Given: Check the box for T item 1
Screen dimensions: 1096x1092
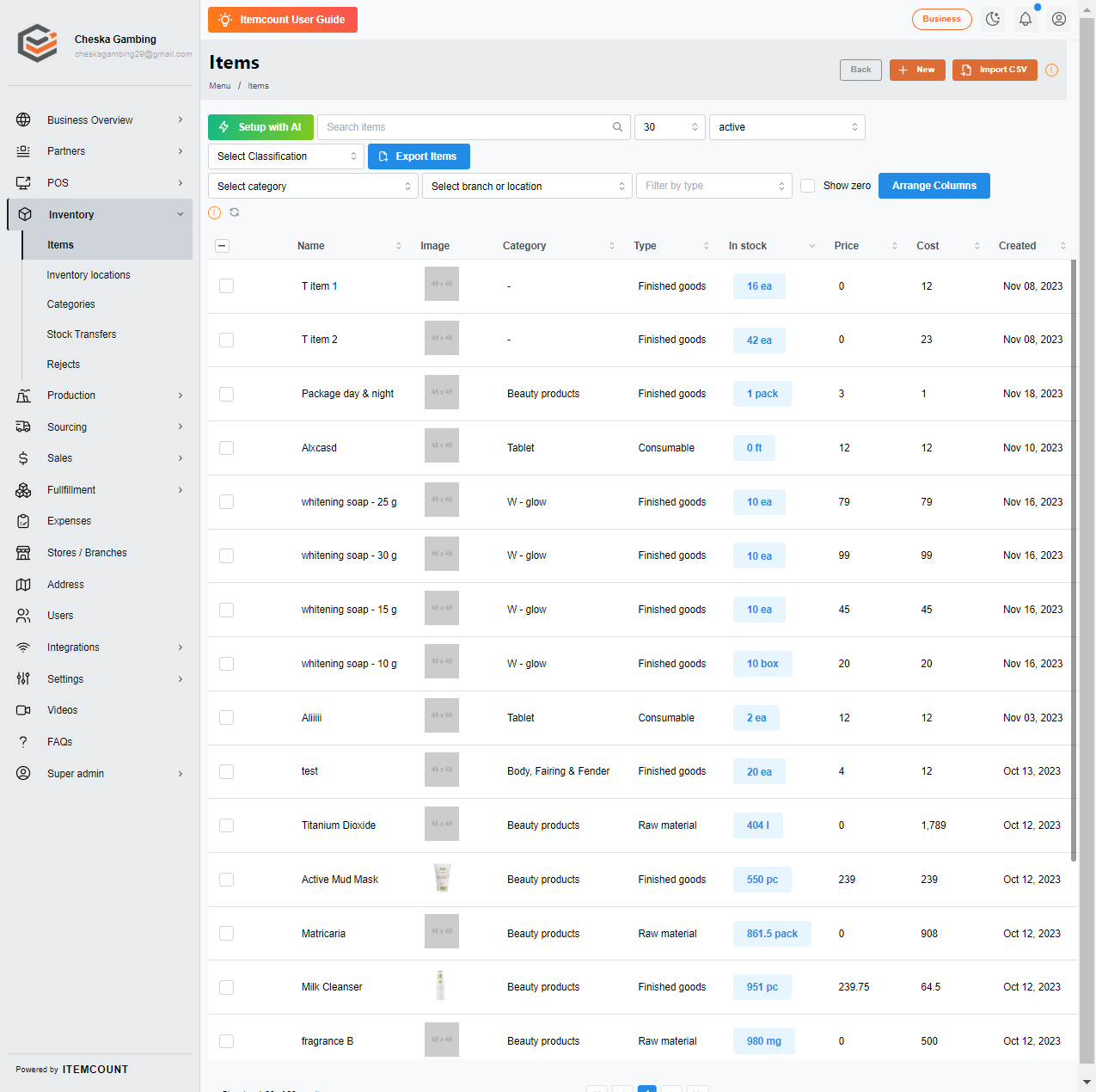Looking at the screenshot, I should click(226, 286).
